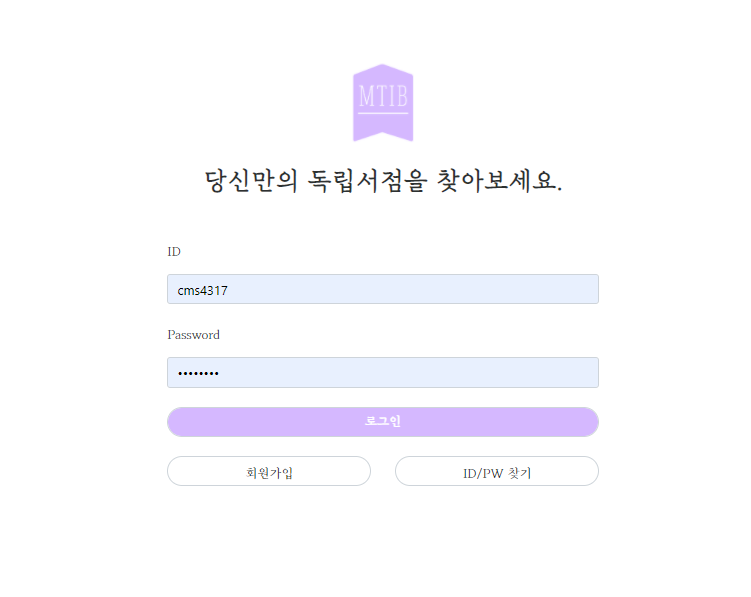Submit the form with the purple login button
This screenshot has width=751, height=597.
coord(383,422)
